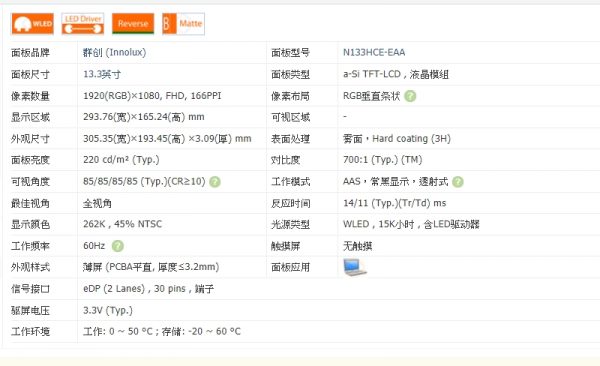Screen dimensions: 600x366
Task: Open help icon beside 85/85/85/85 viewing angle
Action: point(215,181)
